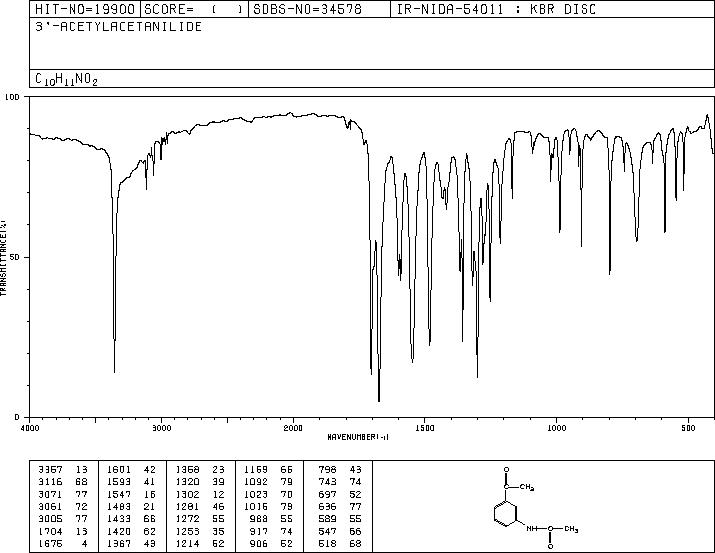Image resolution: width=715 pixels, height=553 pixels.
Task: Click the 906 peak table entry
Action: 272,544
